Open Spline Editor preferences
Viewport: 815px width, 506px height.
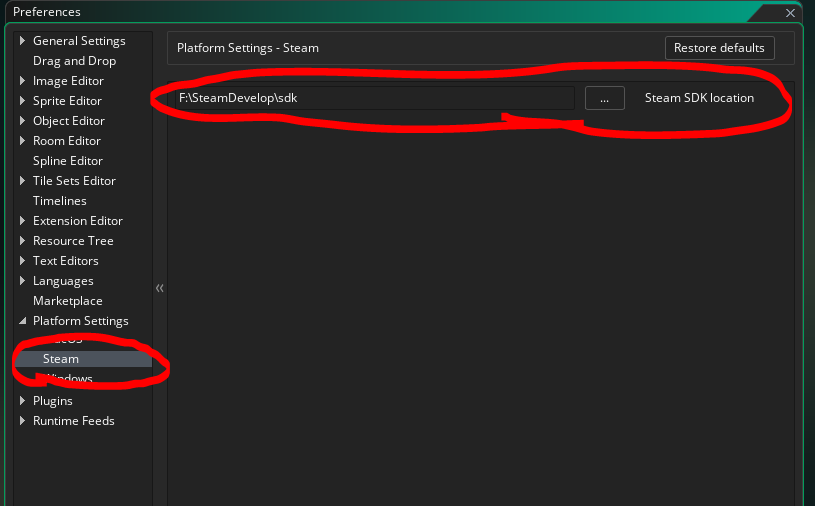(x=68, y=161)
